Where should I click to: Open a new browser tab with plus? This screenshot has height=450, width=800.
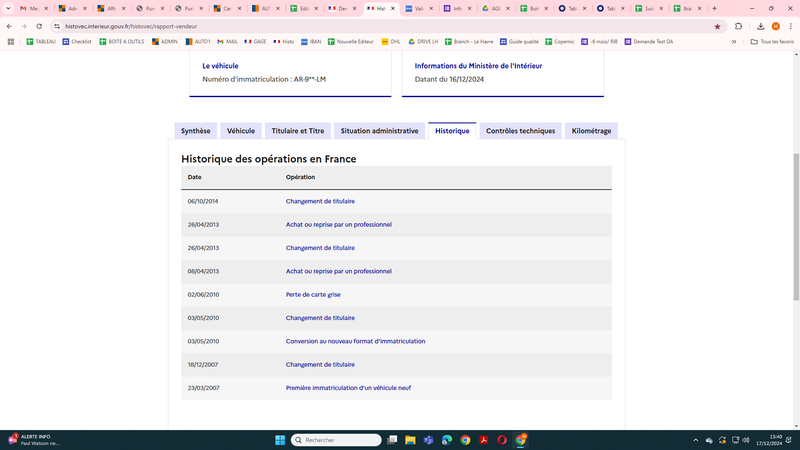(714, 8)
